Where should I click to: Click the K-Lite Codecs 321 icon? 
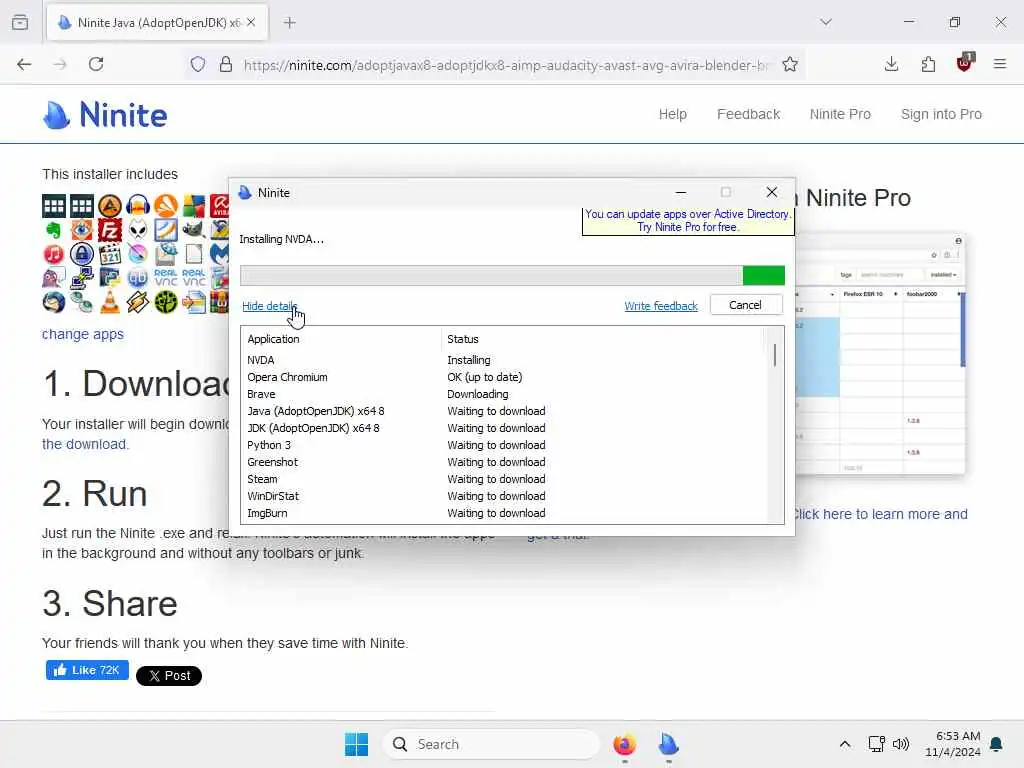point(110,254)
